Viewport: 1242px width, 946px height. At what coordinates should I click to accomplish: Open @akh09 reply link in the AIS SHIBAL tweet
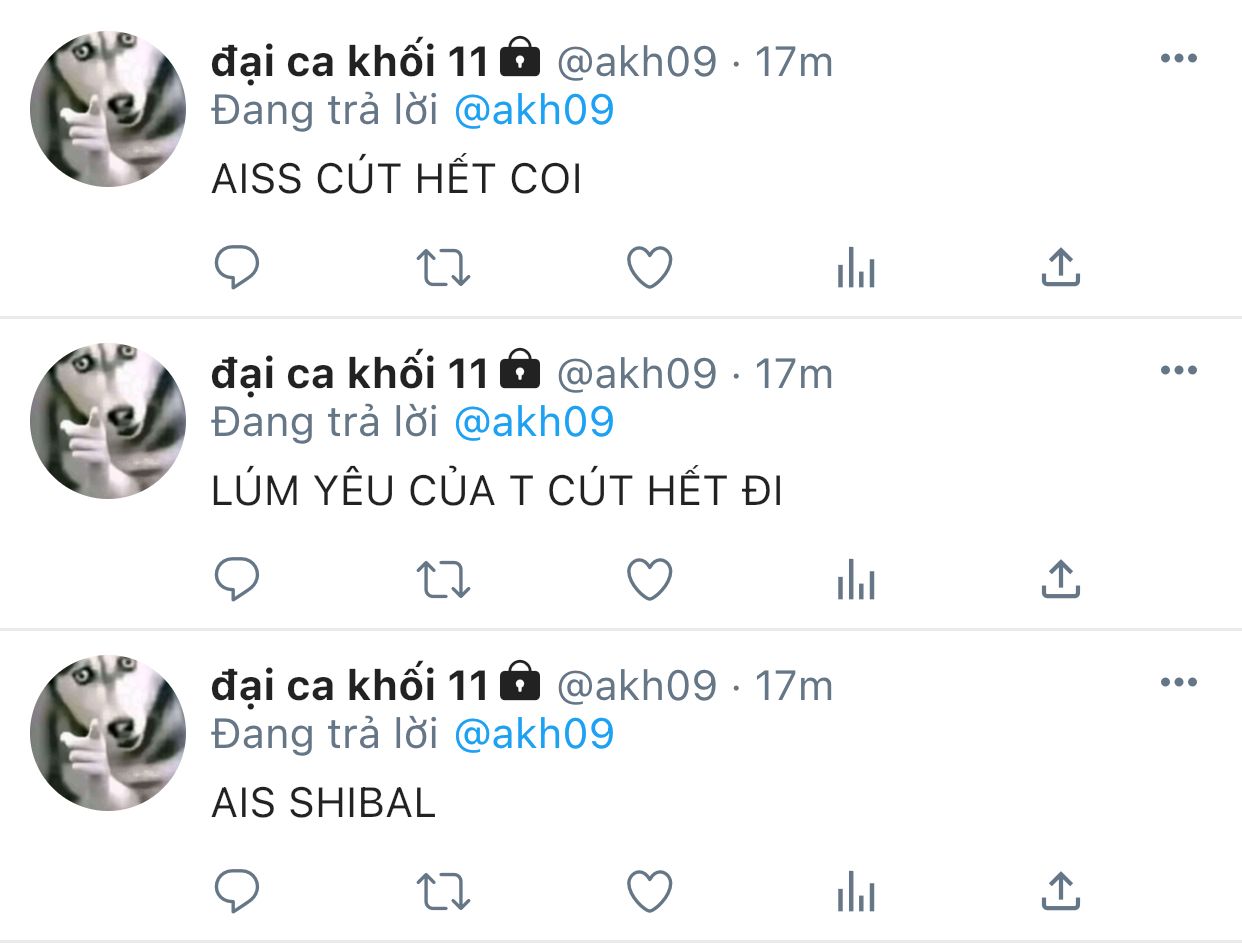pos(534,734)
